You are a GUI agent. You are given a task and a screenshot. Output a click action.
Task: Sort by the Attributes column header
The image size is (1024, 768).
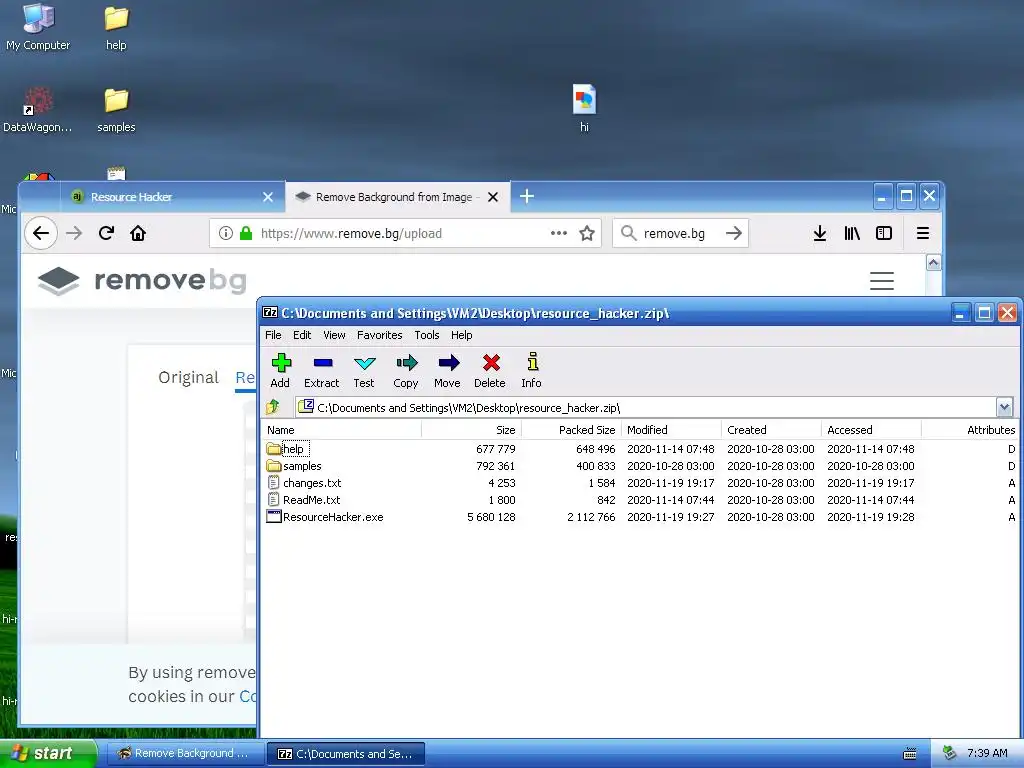[x=970, y=430]
